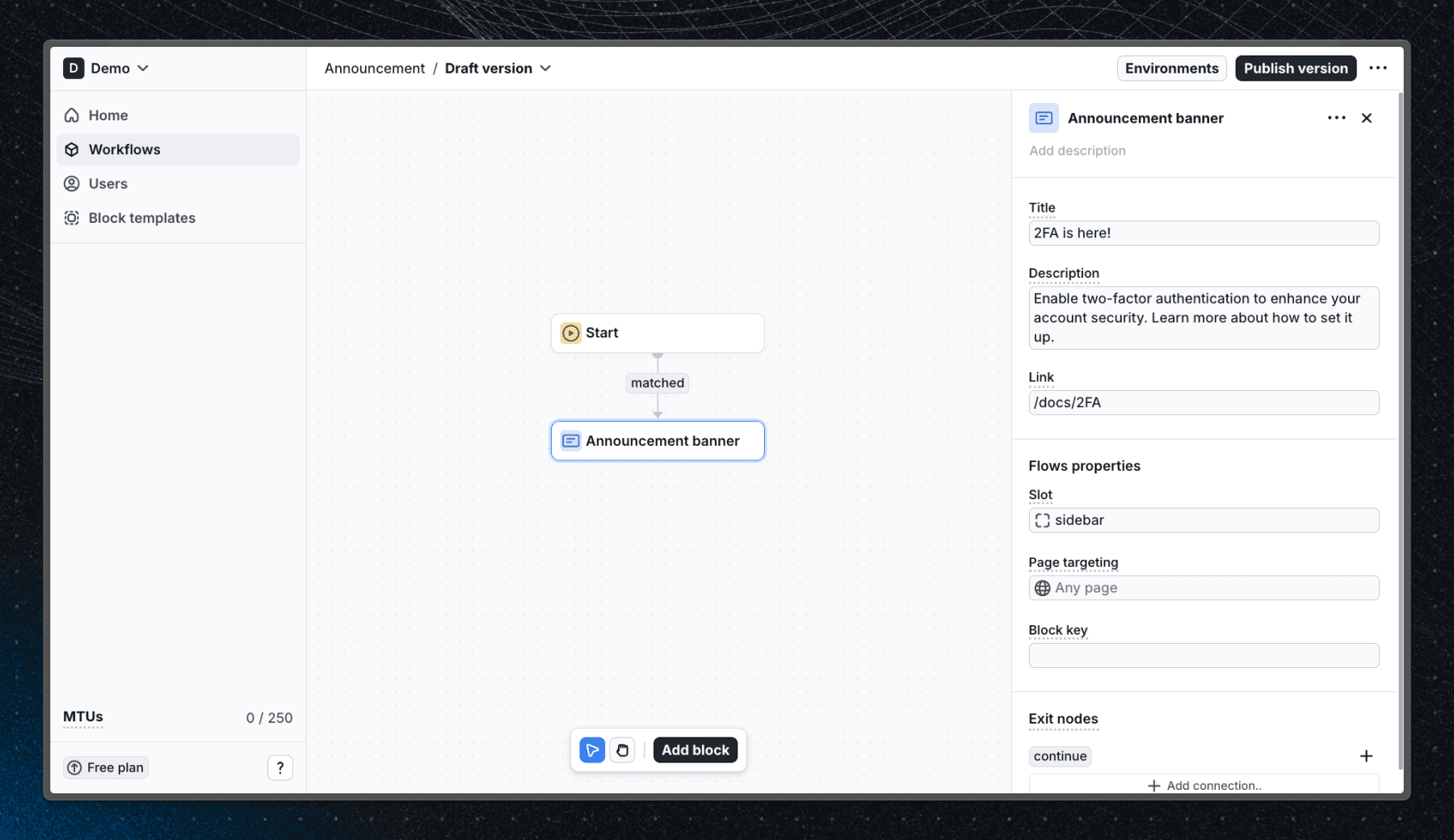The image size is (1454, 840).
Task: Click the Start node play icon
Action: pos(570,333)
